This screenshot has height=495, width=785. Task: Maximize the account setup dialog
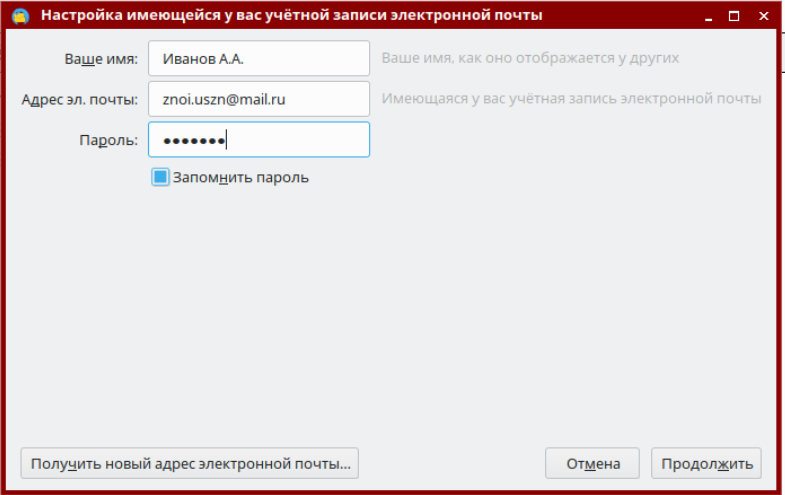[734, 16]
